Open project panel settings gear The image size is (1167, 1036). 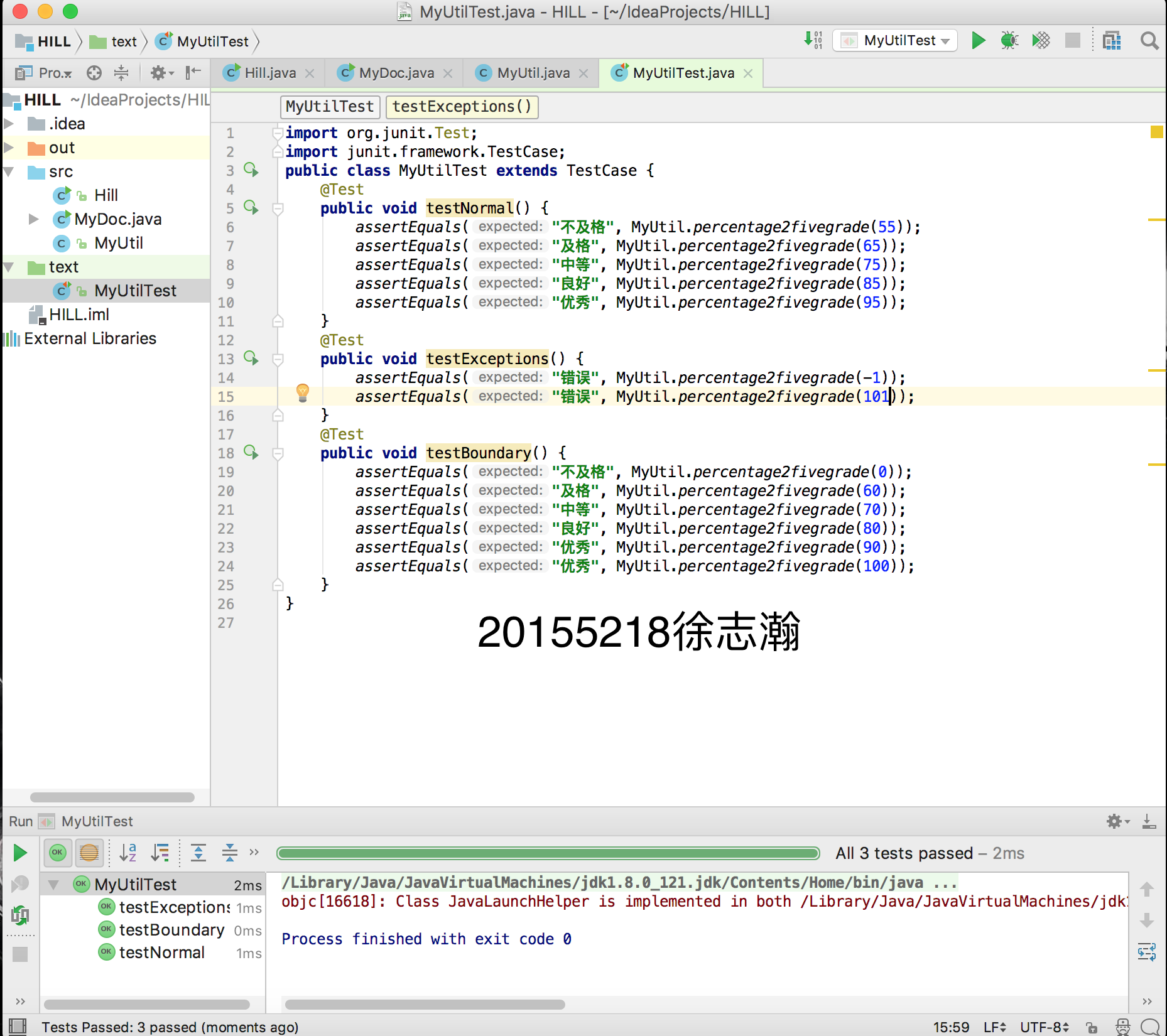point(161,73)
